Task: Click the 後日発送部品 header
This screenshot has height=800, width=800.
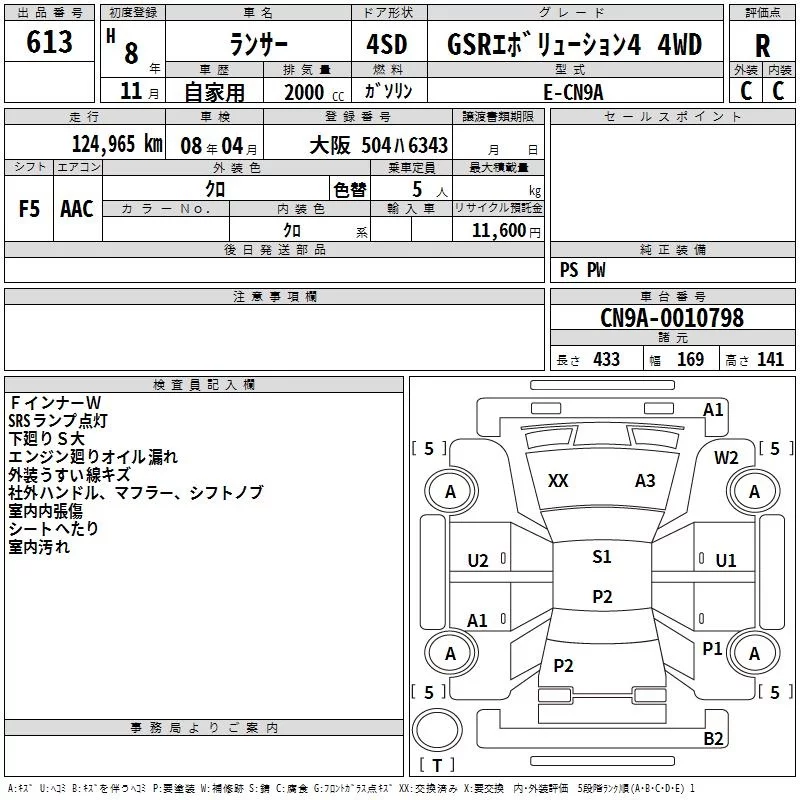Action: (x=274, y=249)
